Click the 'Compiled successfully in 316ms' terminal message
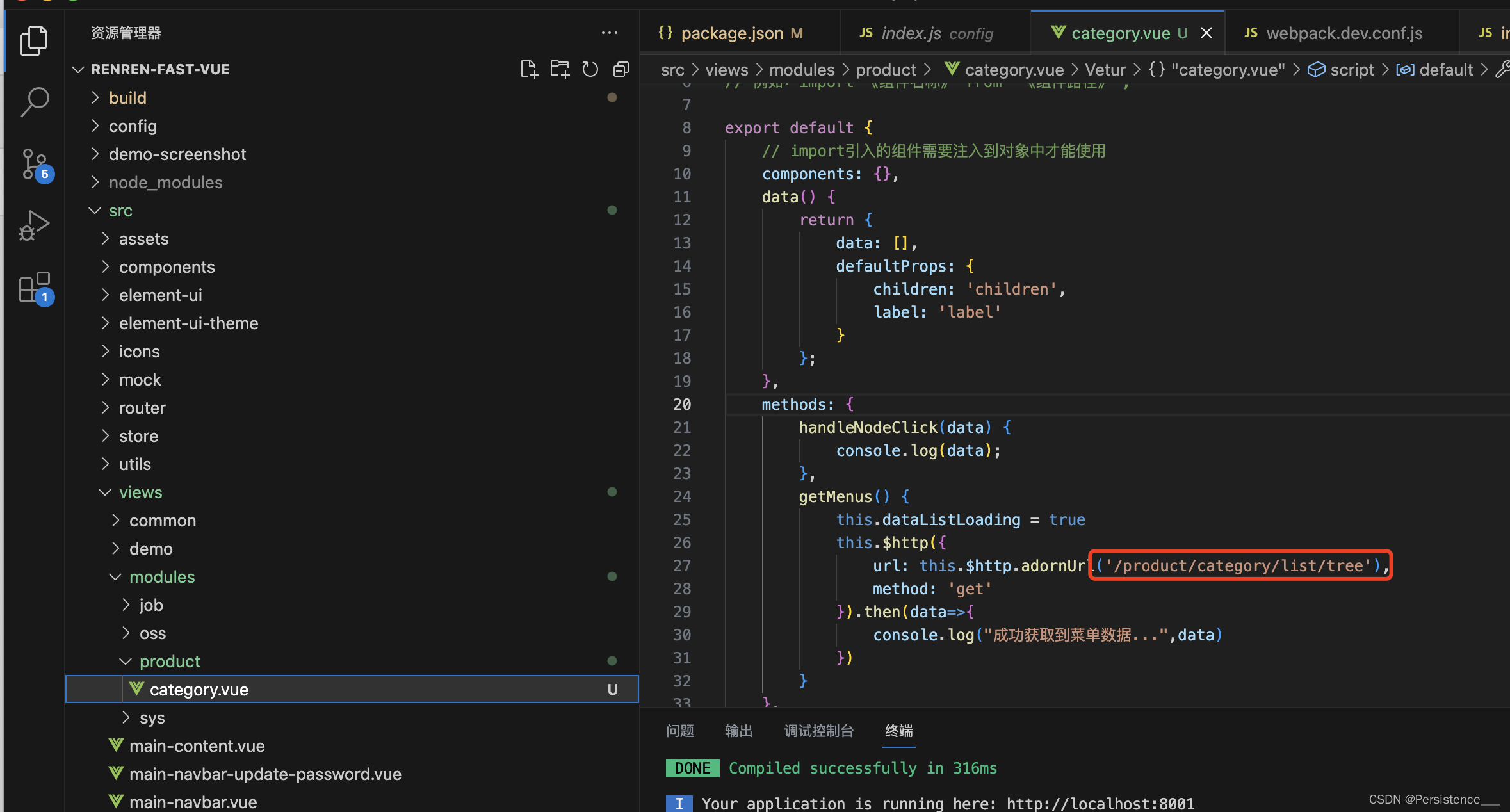The width and height of the screenshot is (1510, 812). tap(863, 768)
